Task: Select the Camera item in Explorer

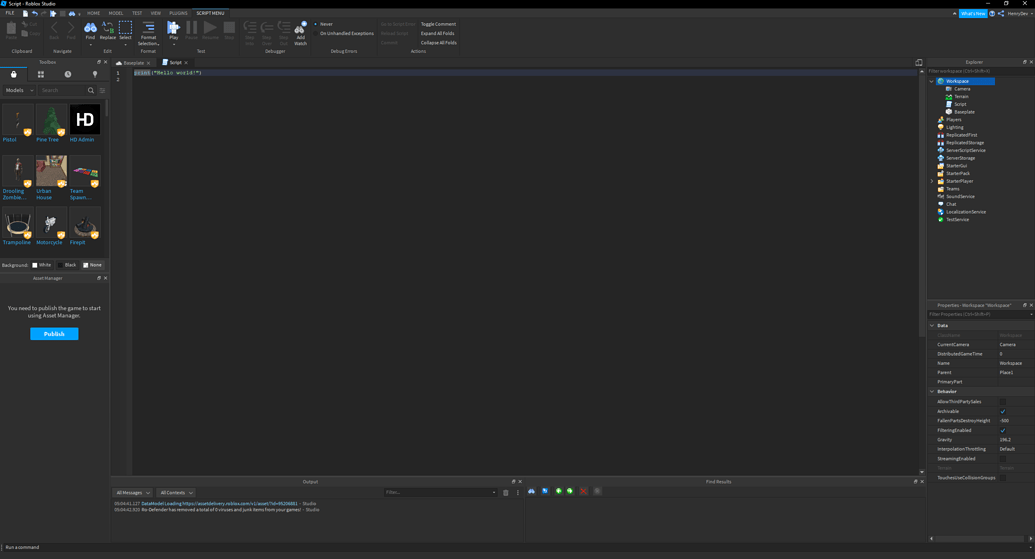Action: [x=962, y=88]
